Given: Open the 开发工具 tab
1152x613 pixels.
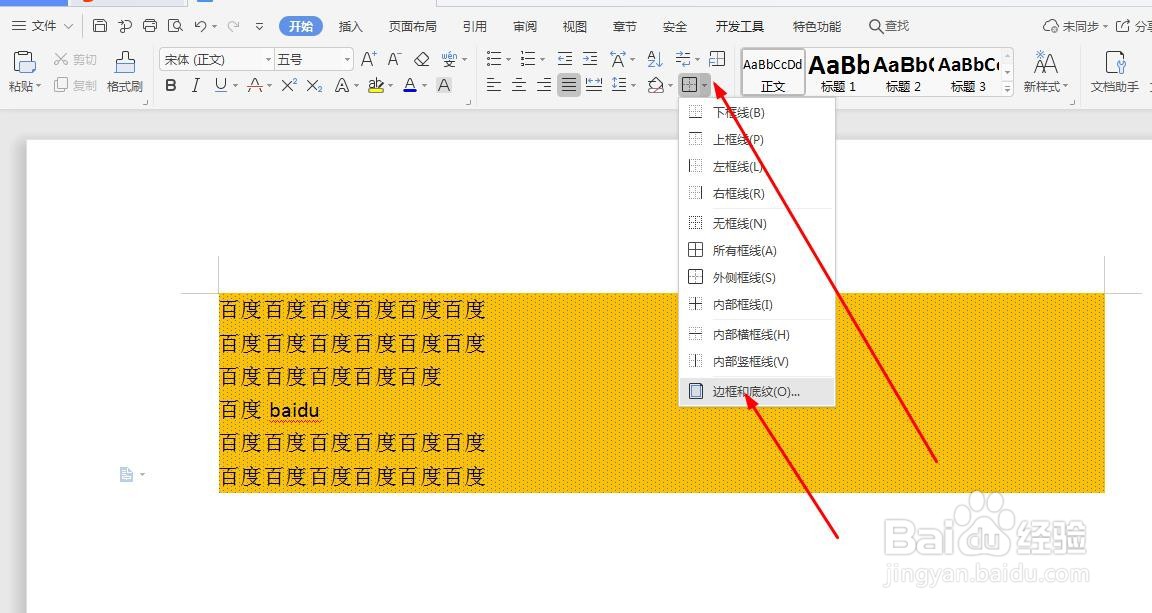Looking at the screenshot, I should pyautogui.click(x=740, y=26).
